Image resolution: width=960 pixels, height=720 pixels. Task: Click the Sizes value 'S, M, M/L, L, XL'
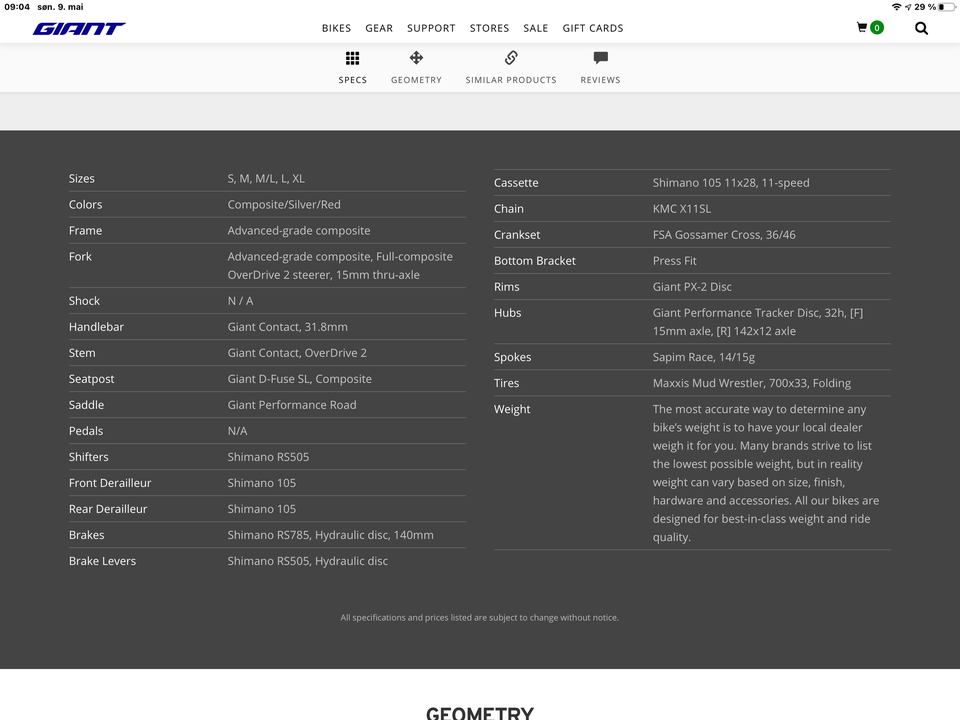point(266,179)
